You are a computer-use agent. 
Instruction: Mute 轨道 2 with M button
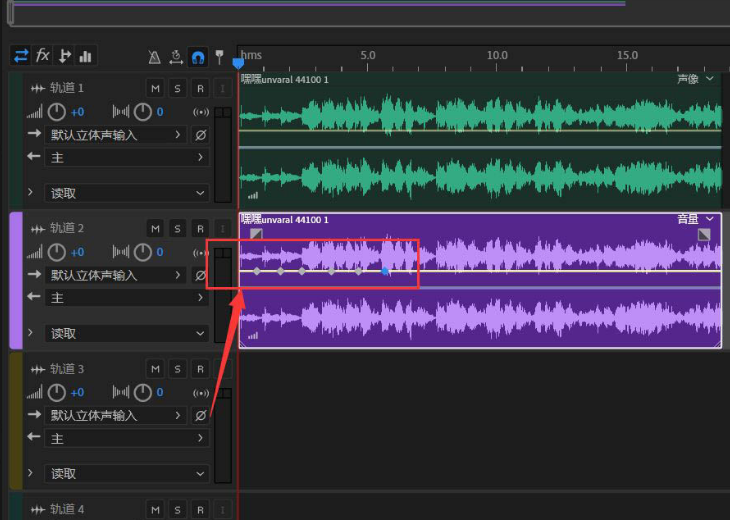coord(155,229)
